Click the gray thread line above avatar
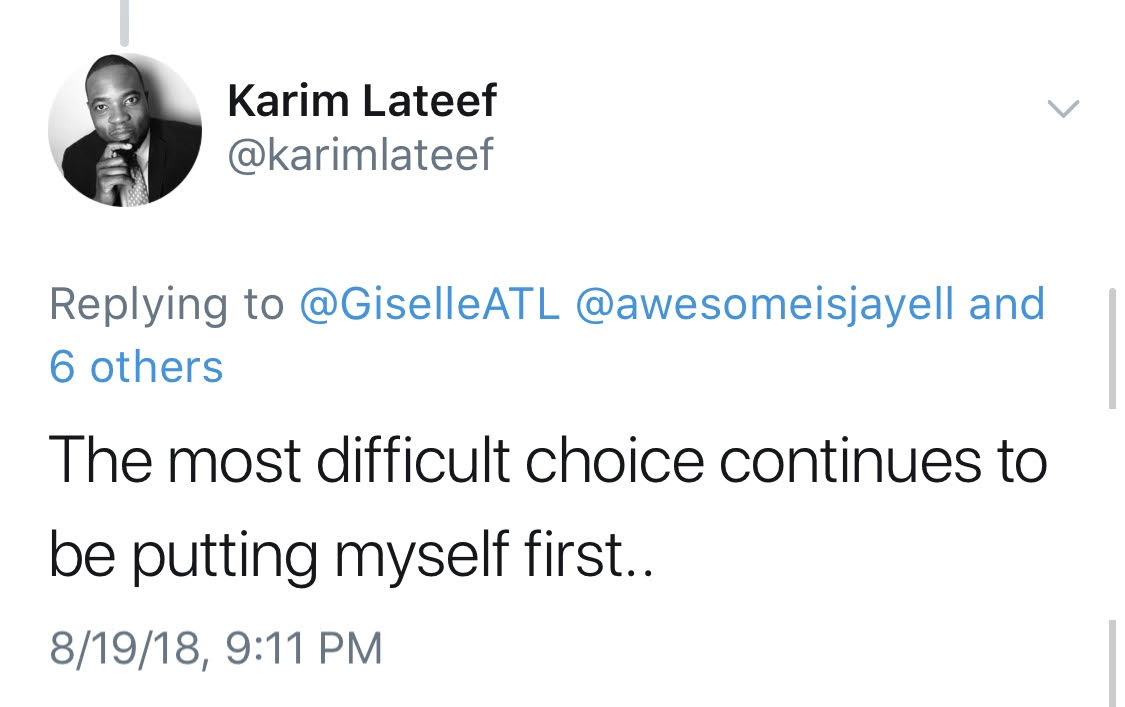The image size is (1125, 707). tap(124, 22)
